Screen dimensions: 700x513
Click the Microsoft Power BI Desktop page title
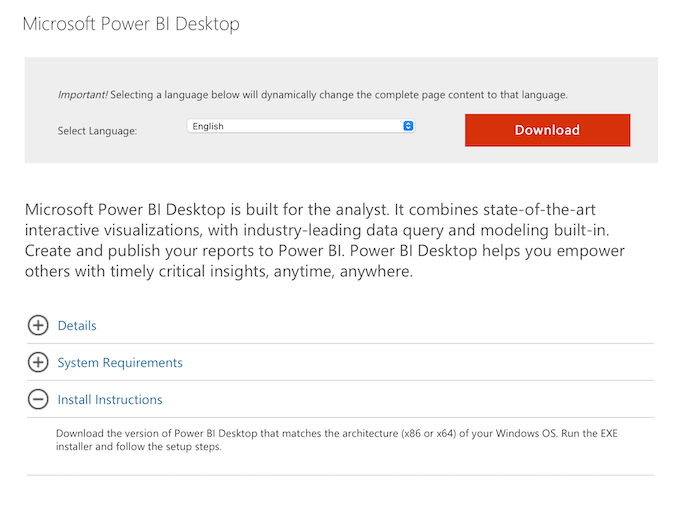coord(131,24)
